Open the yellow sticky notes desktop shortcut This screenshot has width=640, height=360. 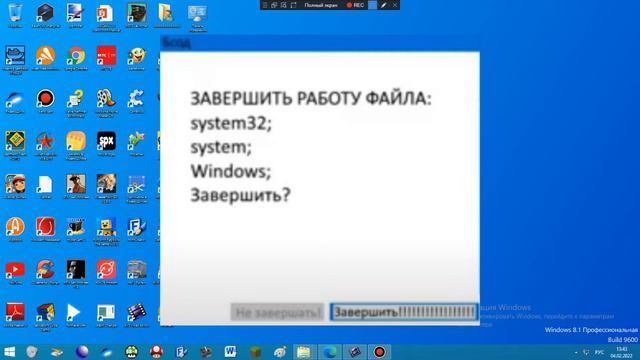coord(76,142)
